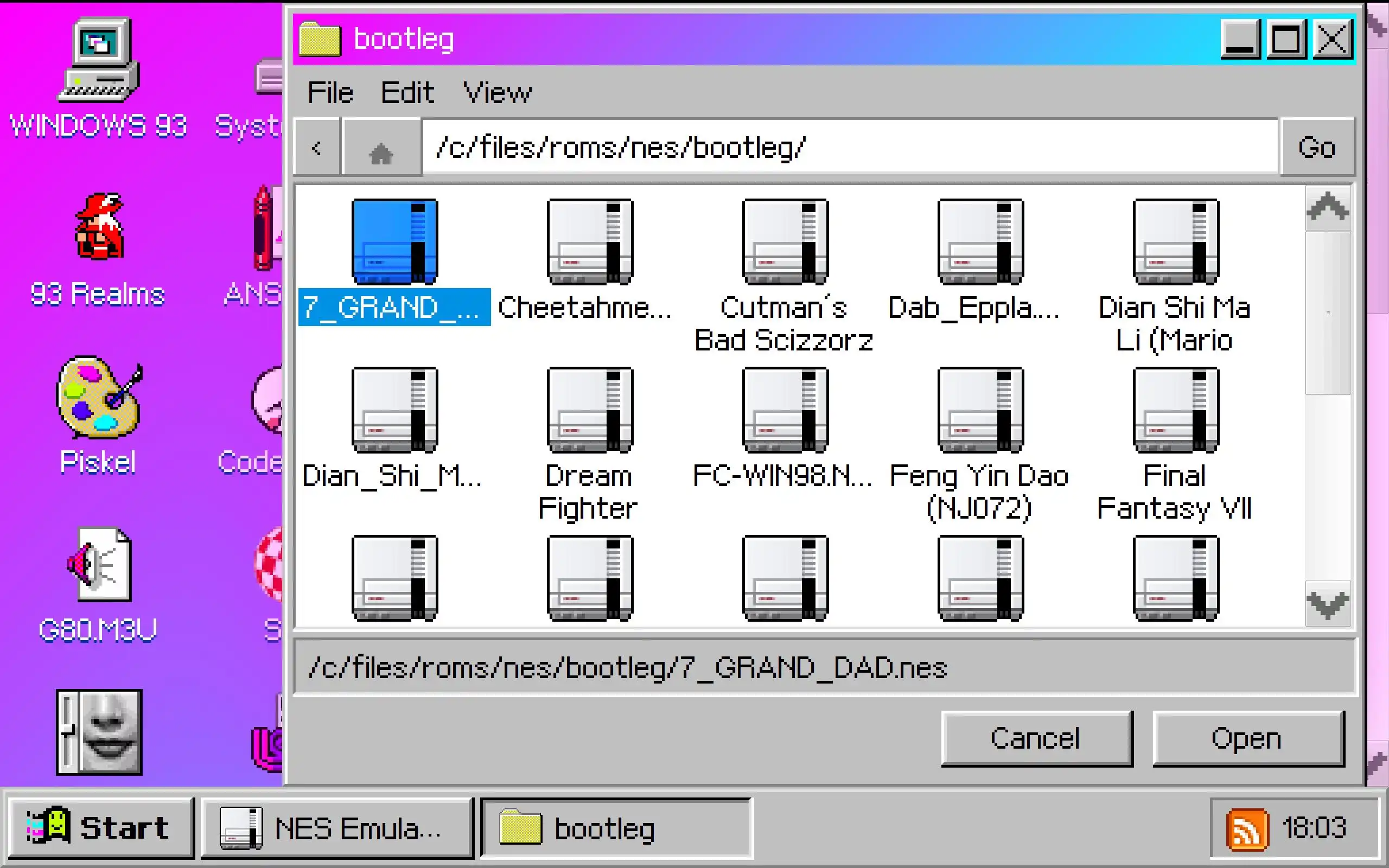This screenshot has width=1389, height=868.
Task: Open the Piskel desktop icon
Action: [x=98, y=397]
